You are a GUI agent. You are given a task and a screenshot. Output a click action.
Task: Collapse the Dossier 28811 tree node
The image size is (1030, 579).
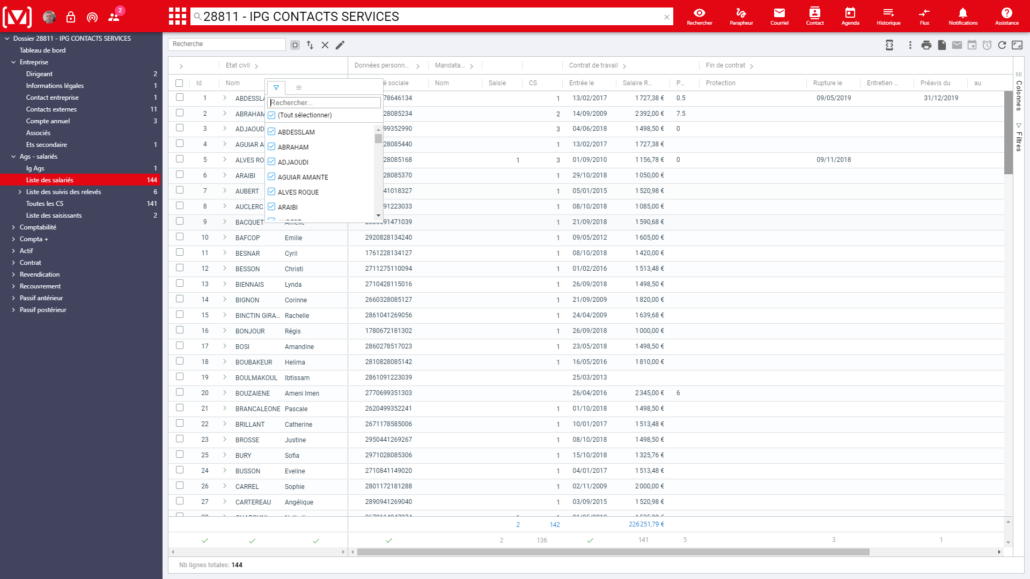(6, 38)
